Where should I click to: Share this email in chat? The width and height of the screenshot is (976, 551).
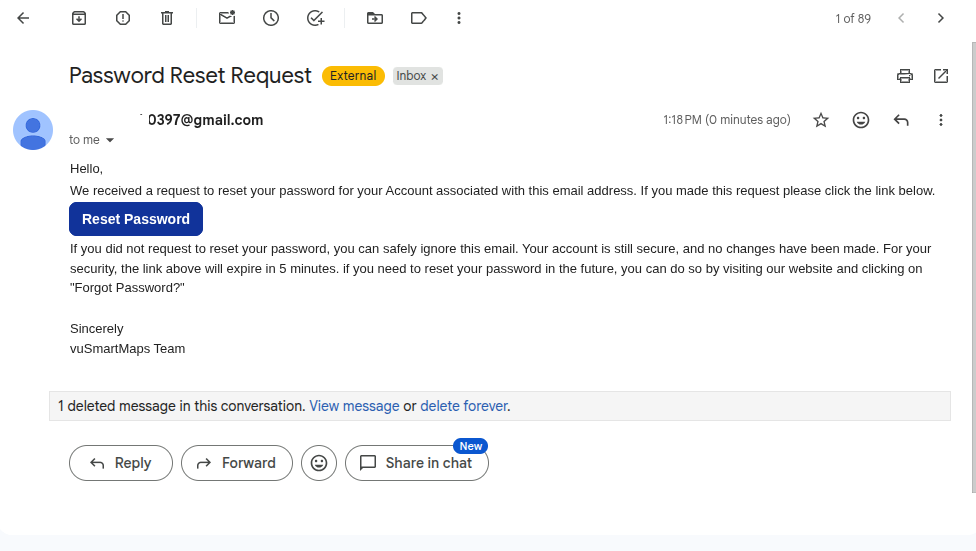coord(417,463)
